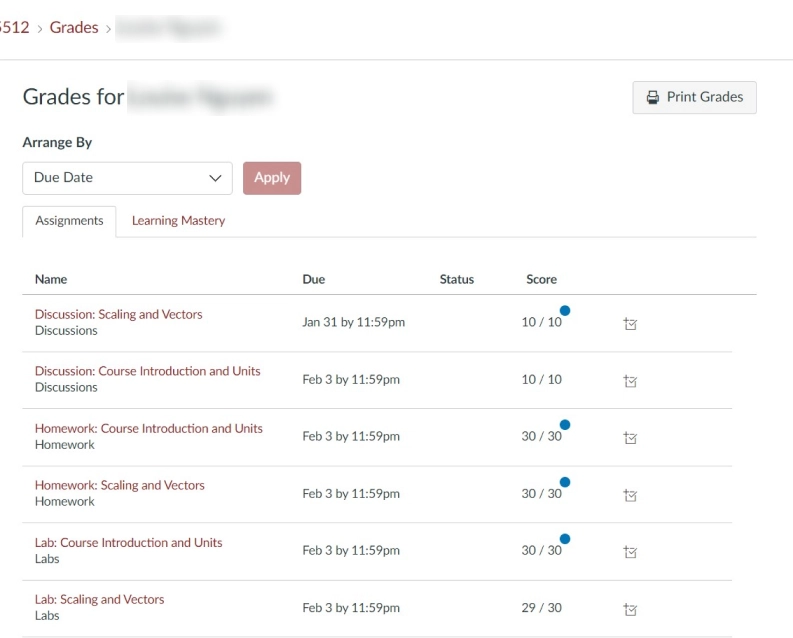The height and width of the screenshot is (638, 793).
Task: Open the Arrange By Due Date dropdown
Action: [127, 178]
